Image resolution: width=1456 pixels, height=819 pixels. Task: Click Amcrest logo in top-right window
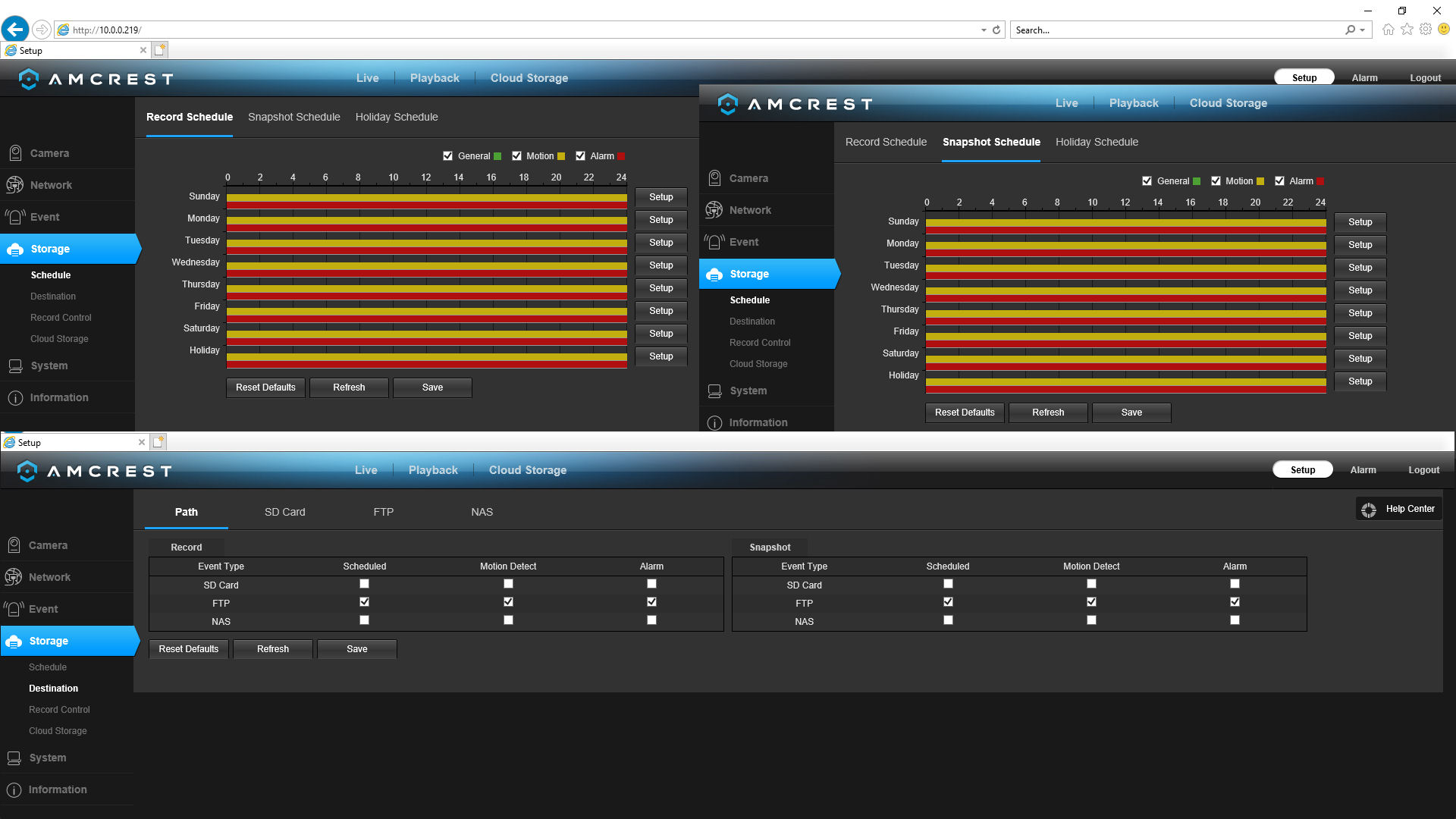click(795, 104)
